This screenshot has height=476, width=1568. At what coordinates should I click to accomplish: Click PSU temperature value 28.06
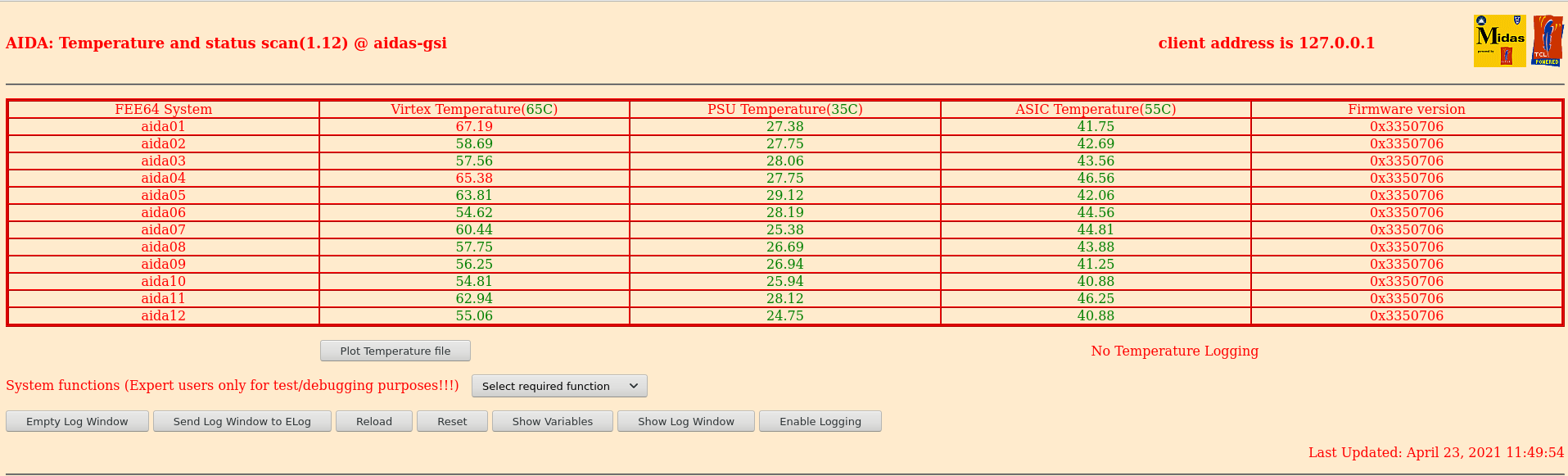click(x=785, y=161)
